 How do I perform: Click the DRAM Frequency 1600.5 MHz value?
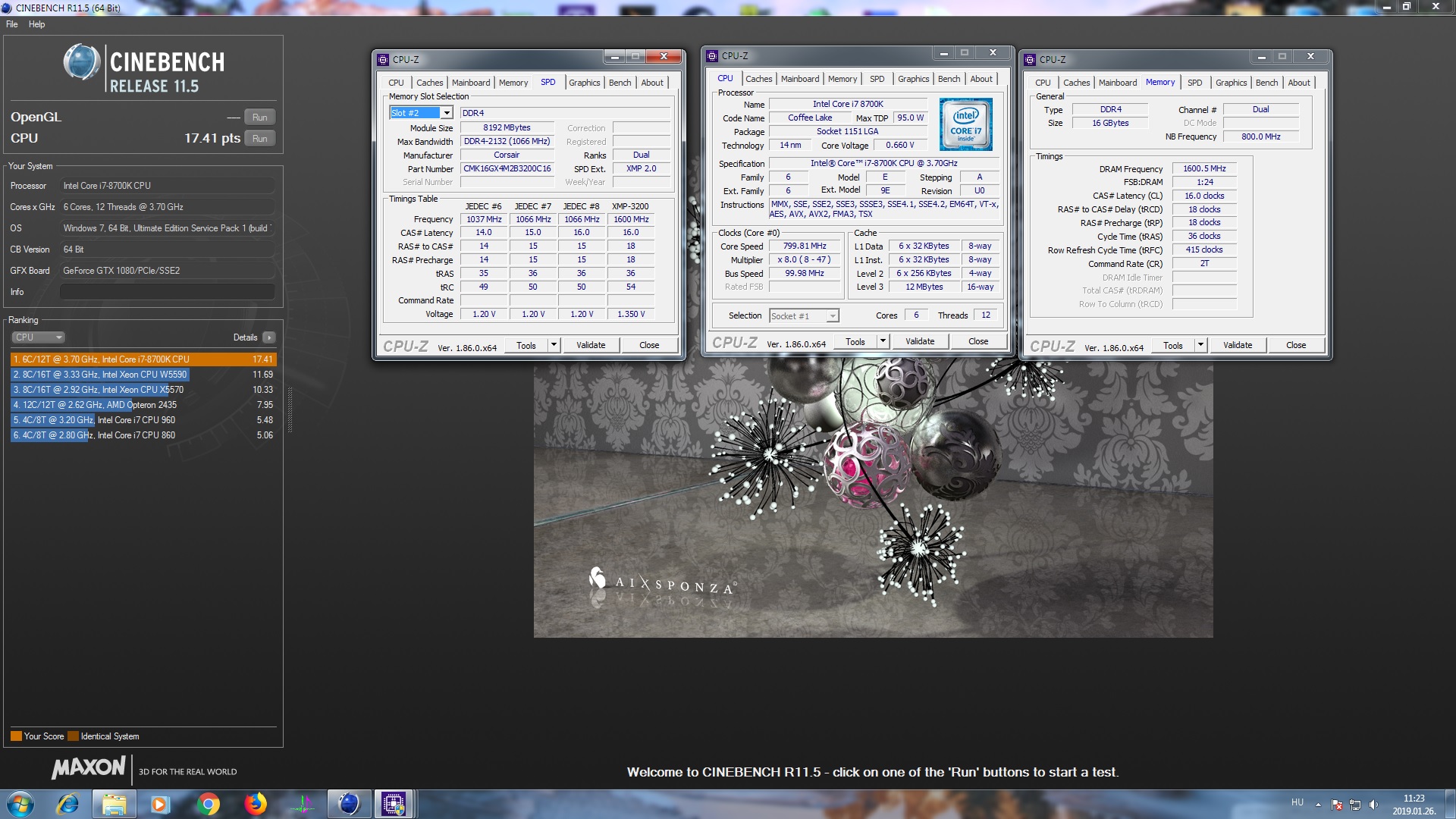[x=1204, y=169]
